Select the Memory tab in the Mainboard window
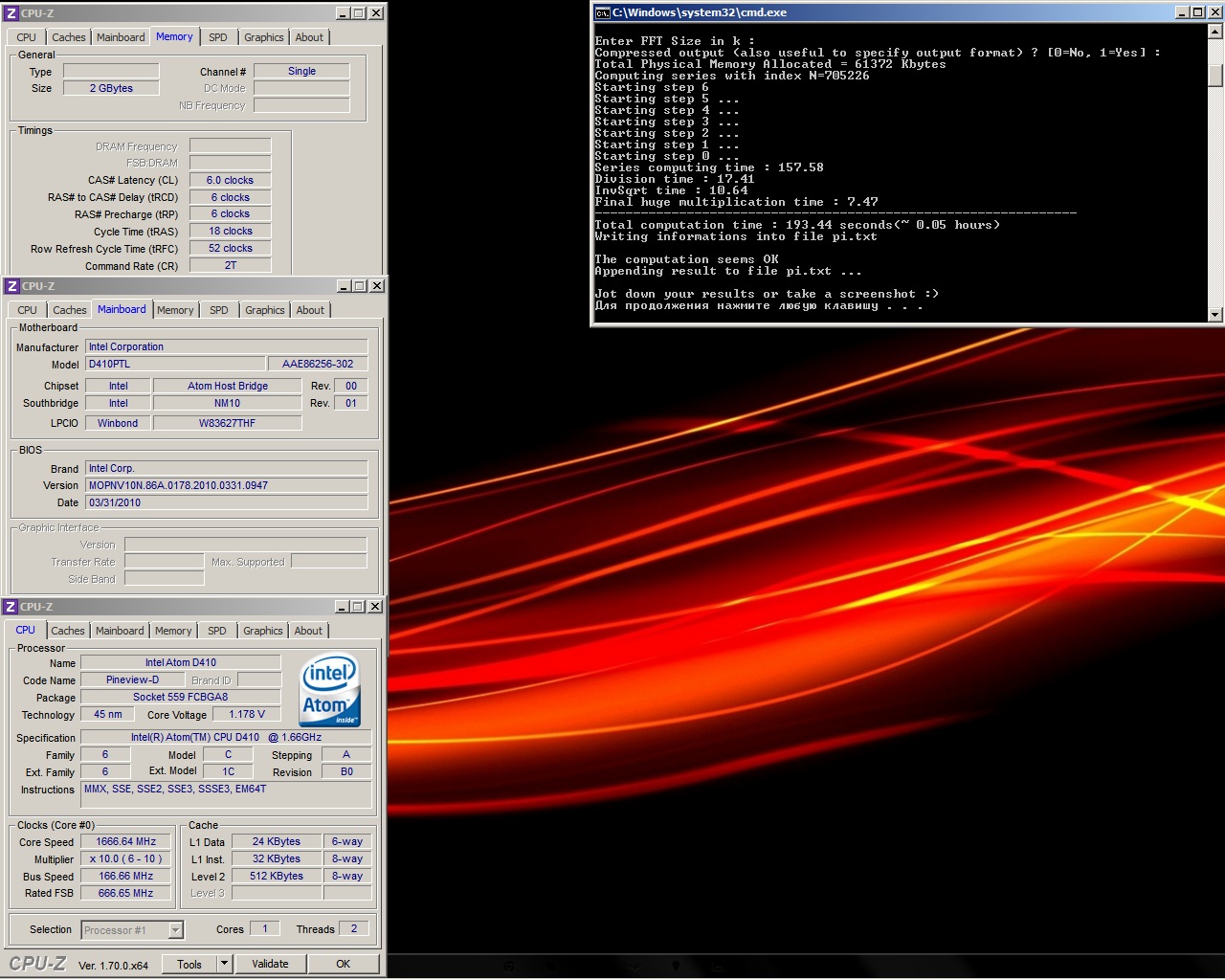The image size is (1225, 980). coord(175,310)
